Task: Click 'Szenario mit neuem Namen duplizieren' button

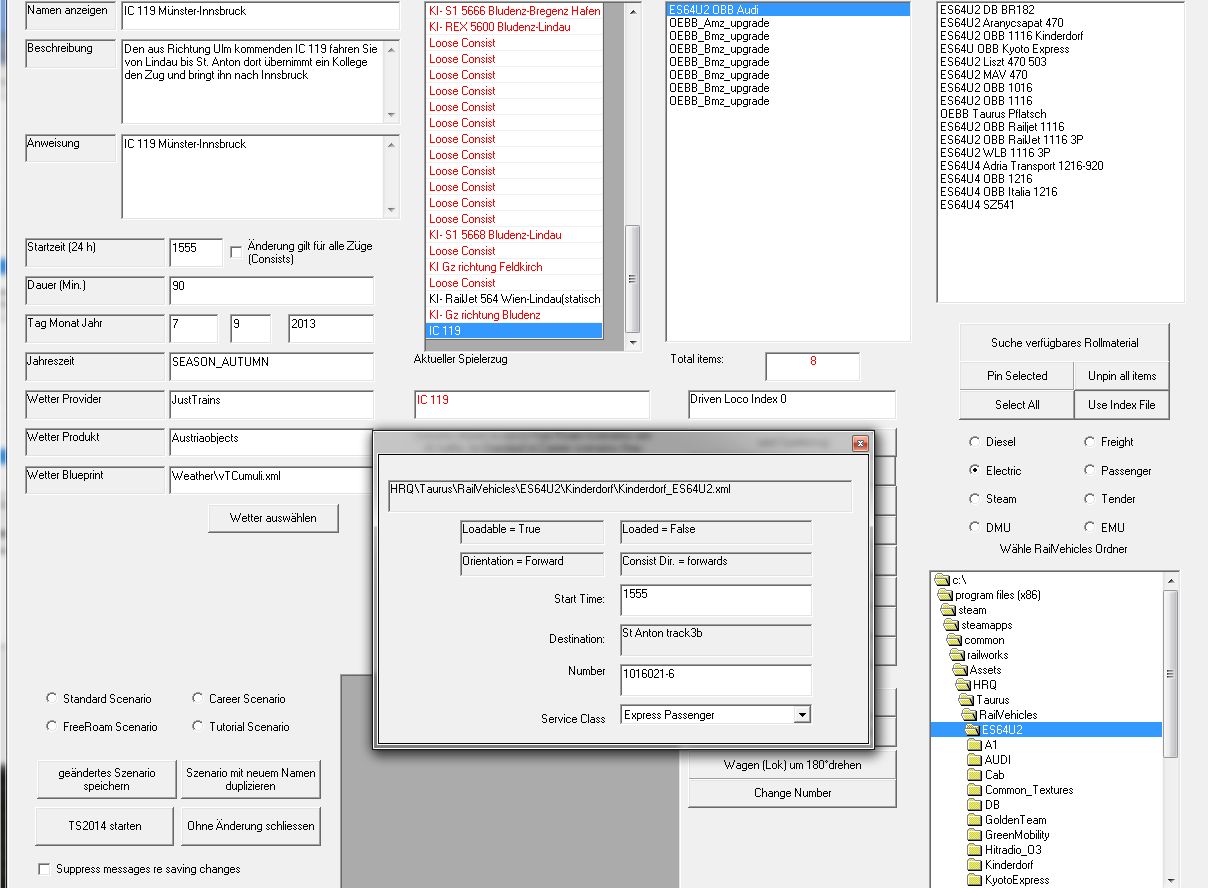Action: point(251,780)
